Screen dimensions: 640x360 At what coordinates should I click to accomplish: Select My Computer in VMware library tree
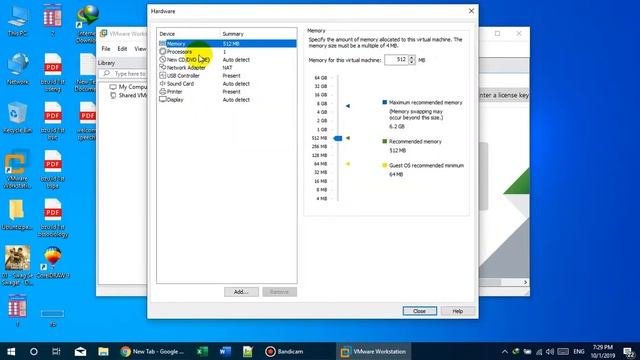coord(129,87)
